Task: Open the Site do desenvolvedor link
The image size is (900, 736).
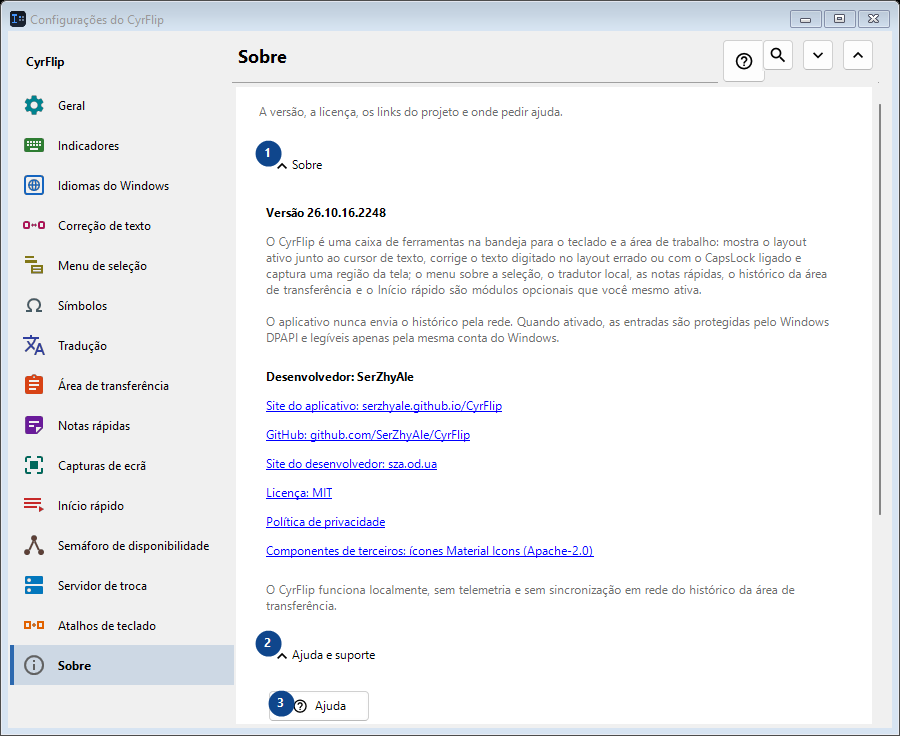Action: (x=351, y=464)
